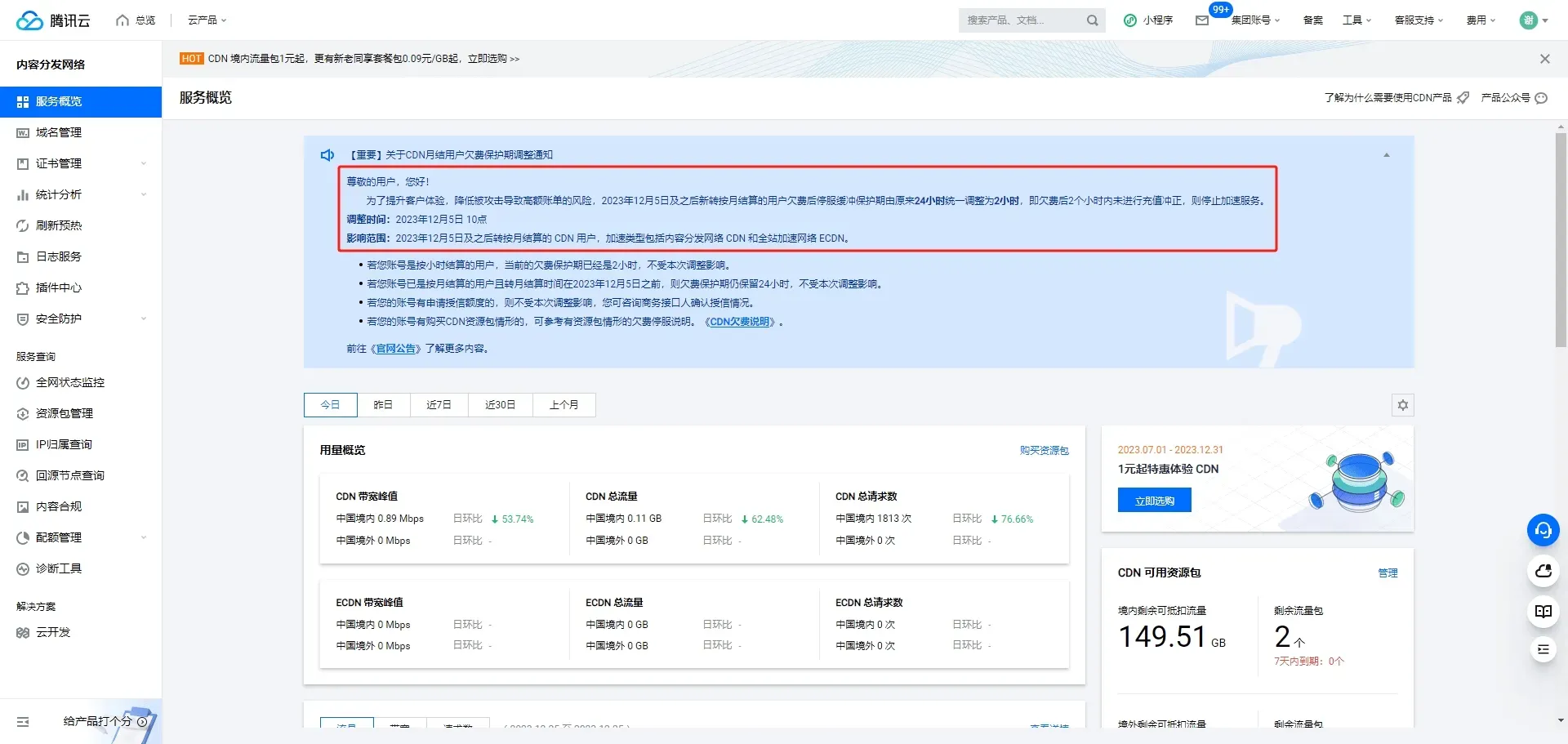
Task: Click 立即选购 button
Action: coord(1155,501)
